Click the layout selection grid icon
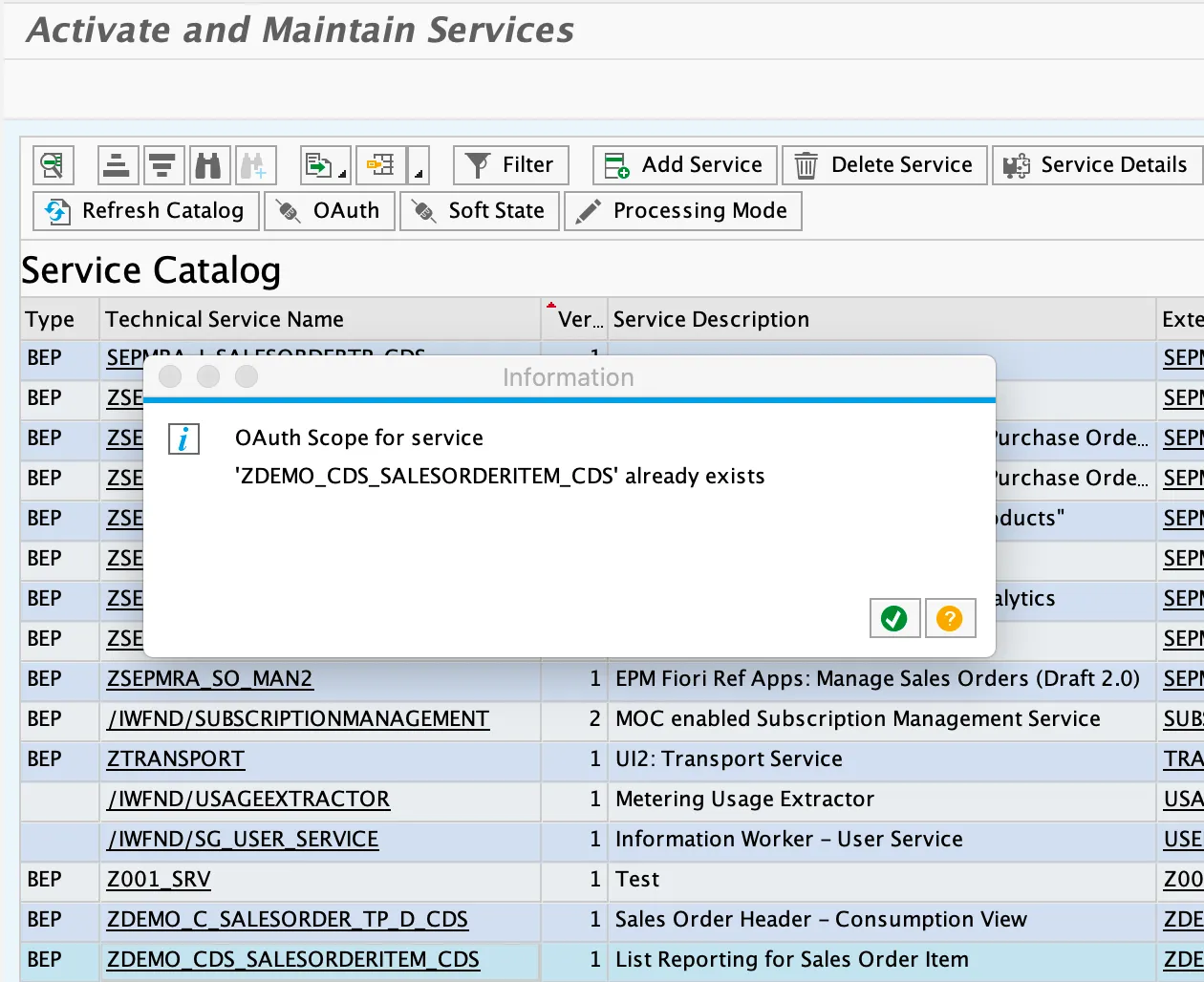1204x982 pixels. 381,165
